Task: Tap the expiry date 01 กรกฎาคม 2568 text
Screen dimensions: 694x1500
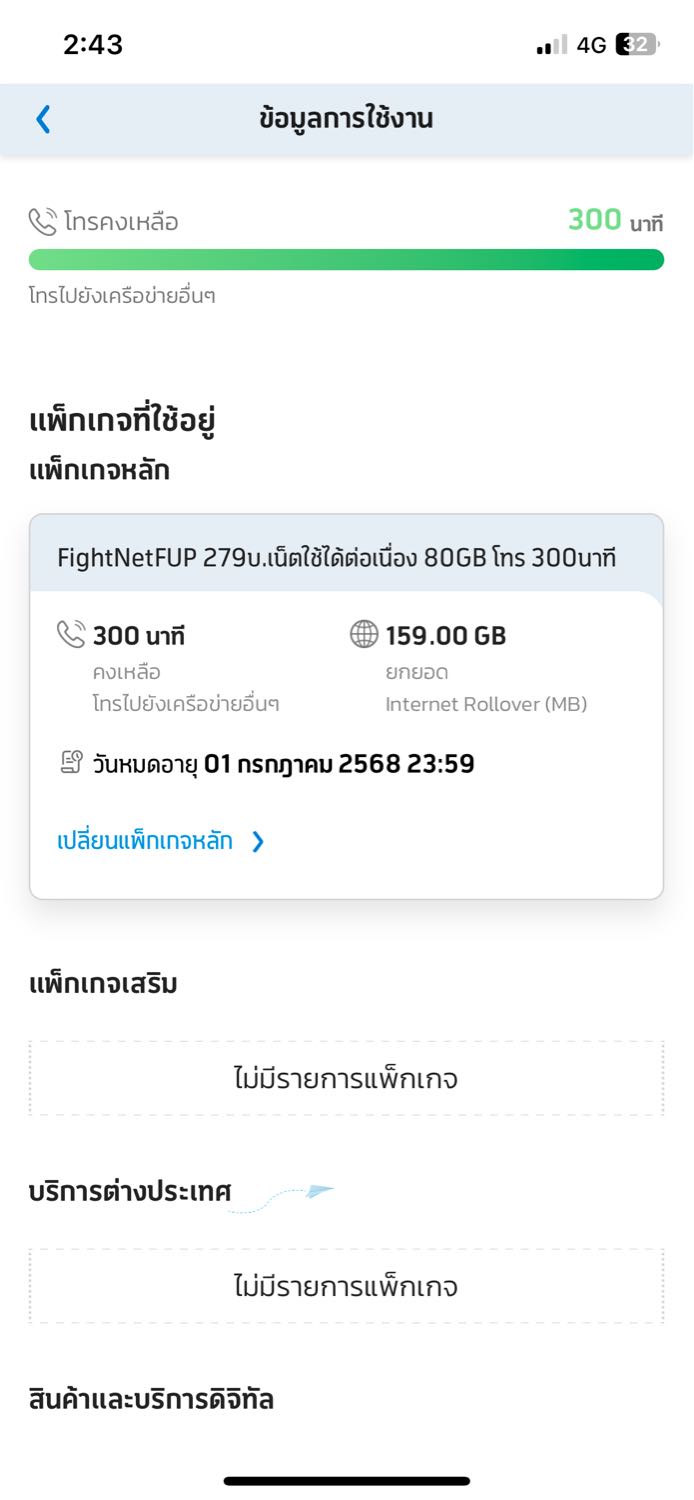Action: click(x=339, y=764)
